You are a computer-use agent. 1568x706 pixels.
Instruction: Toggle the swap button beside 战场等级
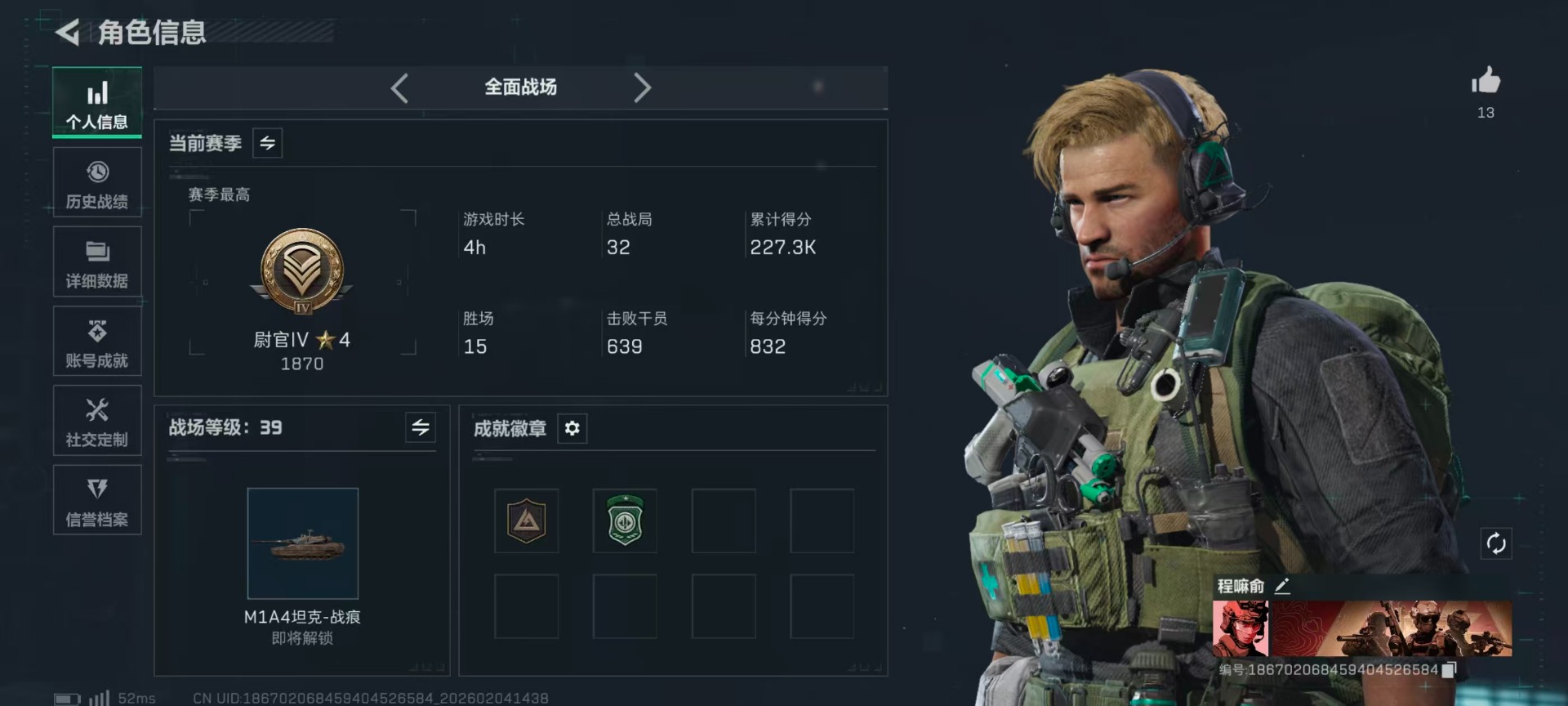tap(421, 427)
